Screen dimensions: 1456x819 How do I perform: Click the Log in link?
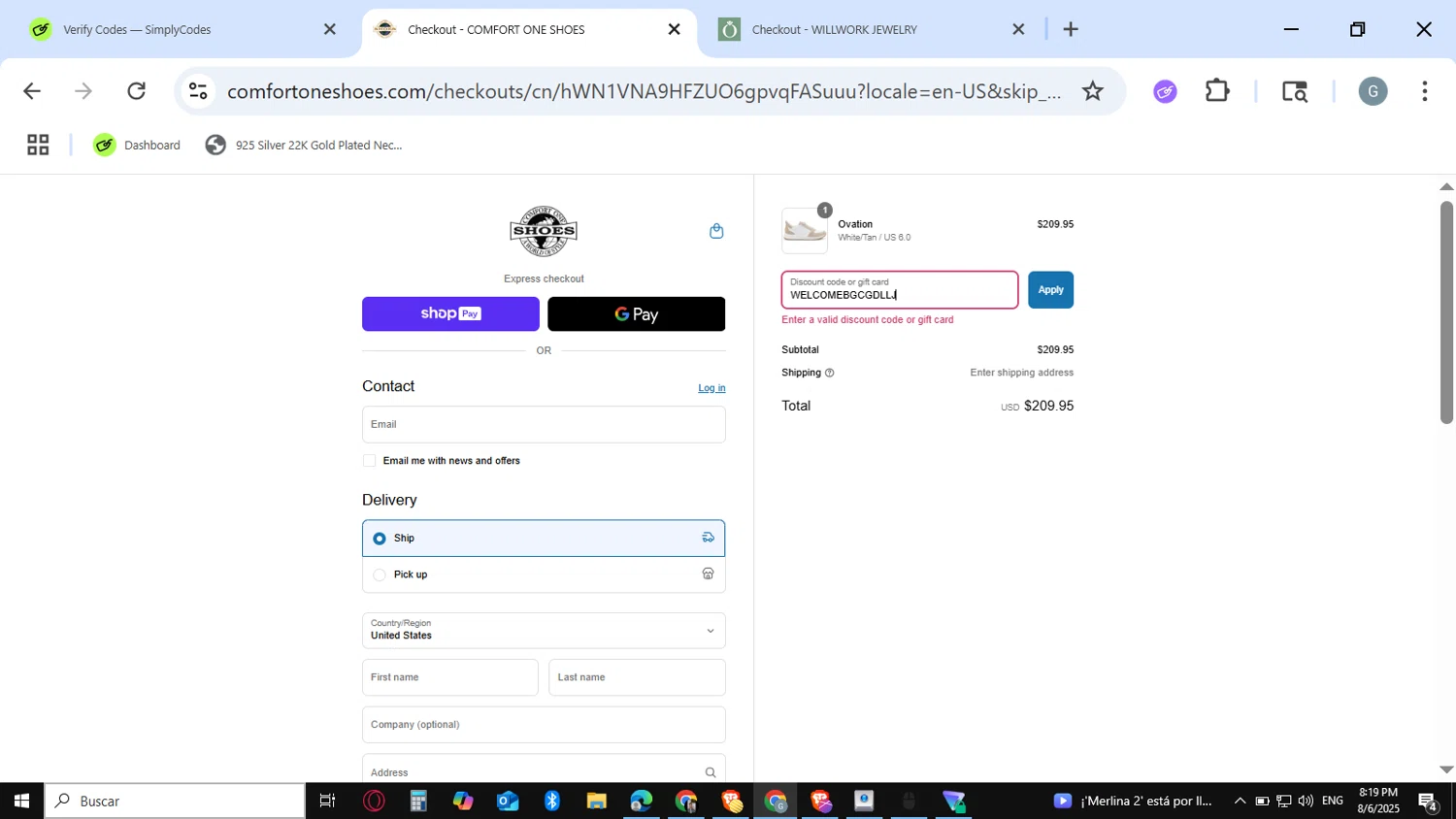(711, 388)
